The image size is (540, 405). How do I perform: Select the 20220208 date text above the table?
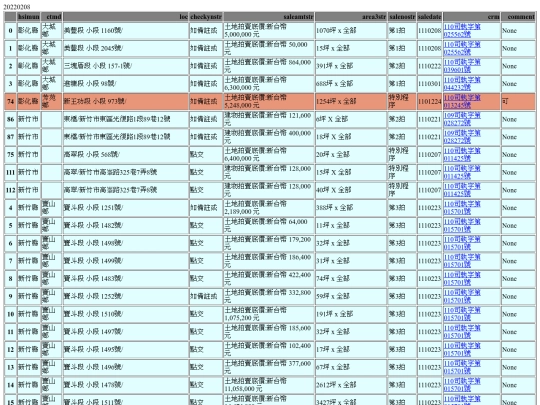pyautogui.click(x=17, y=7)
